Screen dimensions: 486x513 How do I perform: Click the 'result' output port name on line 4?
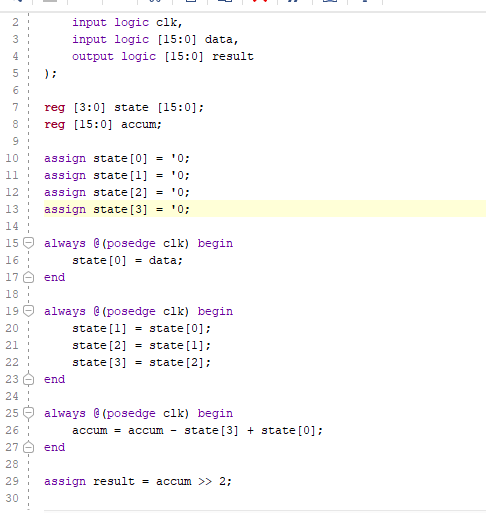[233, 56]
